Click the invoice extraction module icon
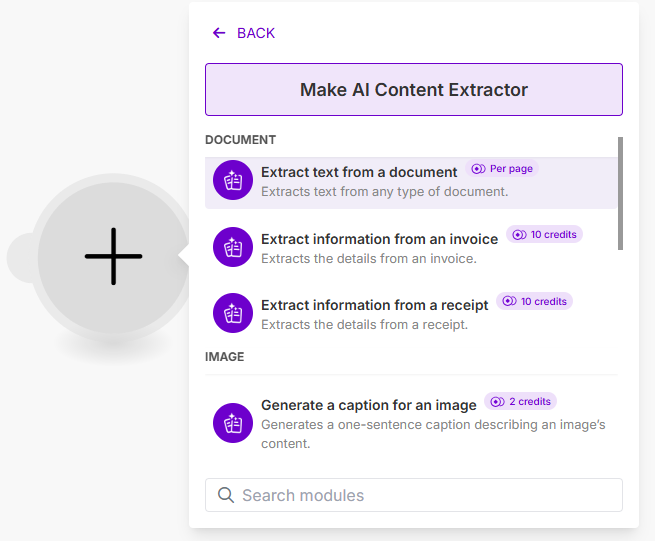The image size is (655, 541). coord(233,247)
